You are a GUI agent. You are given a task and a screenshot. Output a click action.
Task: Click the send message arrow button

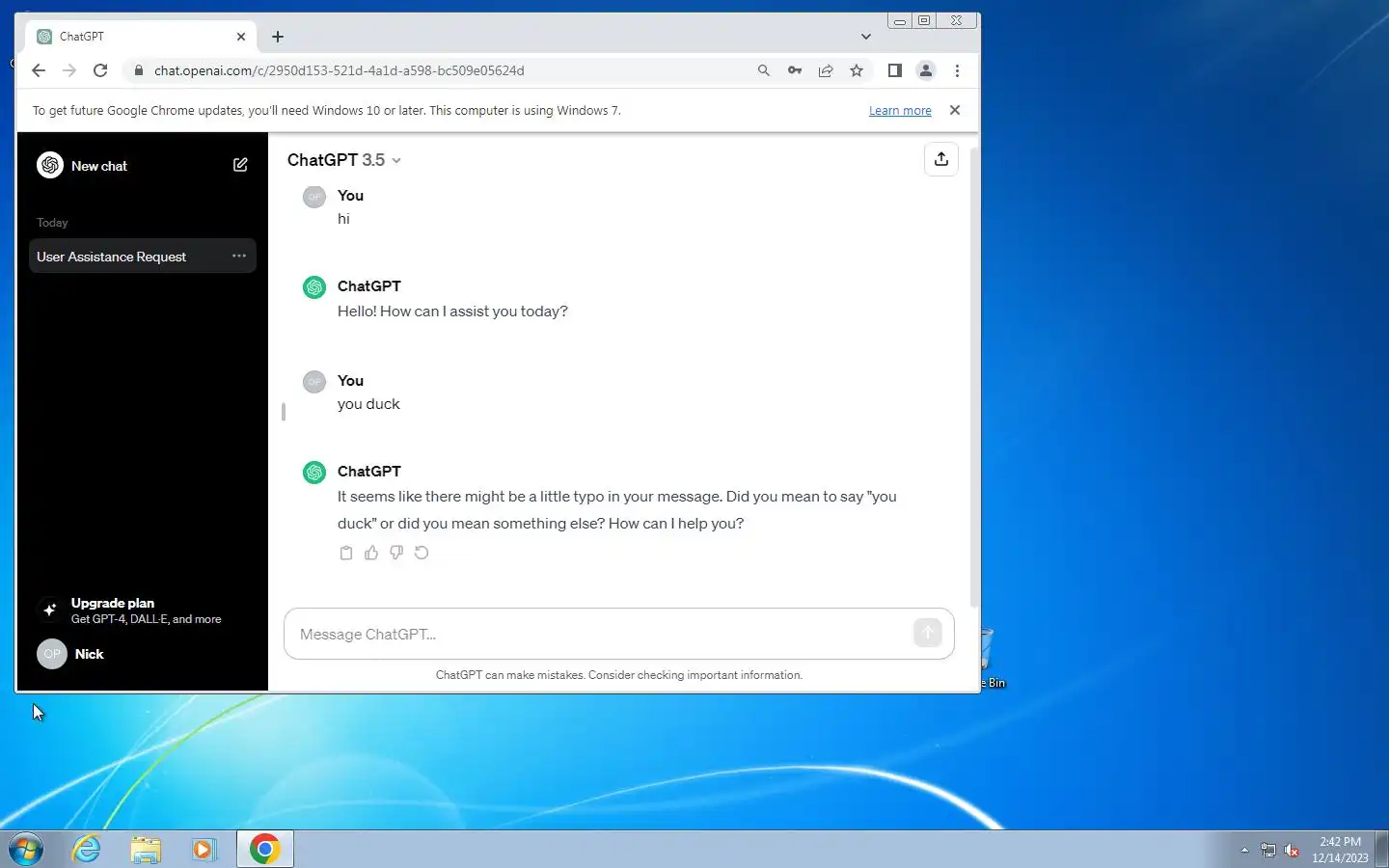[927, 633]
